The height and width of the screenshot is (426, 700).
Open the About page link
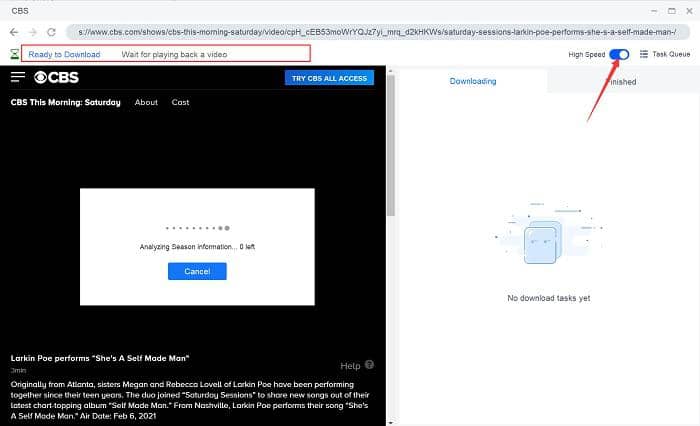[146, 102]
